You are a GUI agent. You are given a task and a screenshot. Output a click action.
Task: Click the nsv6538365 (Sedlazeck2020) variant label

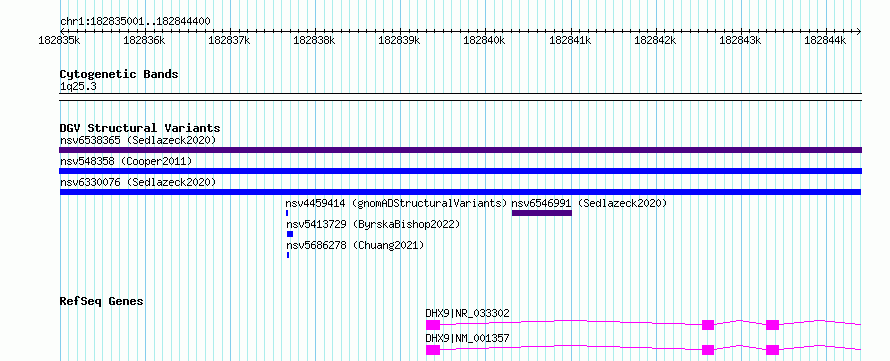138,140
